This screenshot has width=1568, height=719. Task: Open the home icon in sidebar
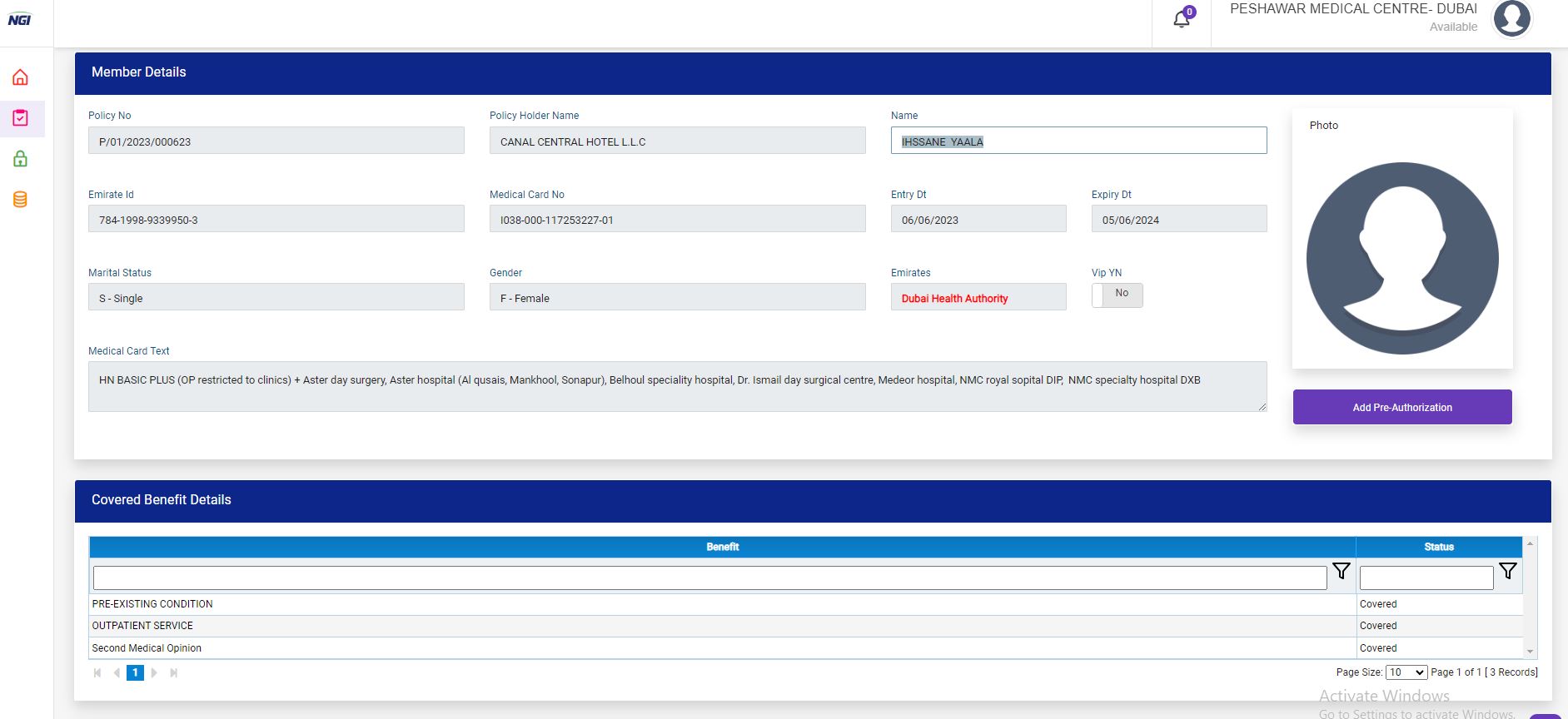pyautogui.click(x=21, y=77)
